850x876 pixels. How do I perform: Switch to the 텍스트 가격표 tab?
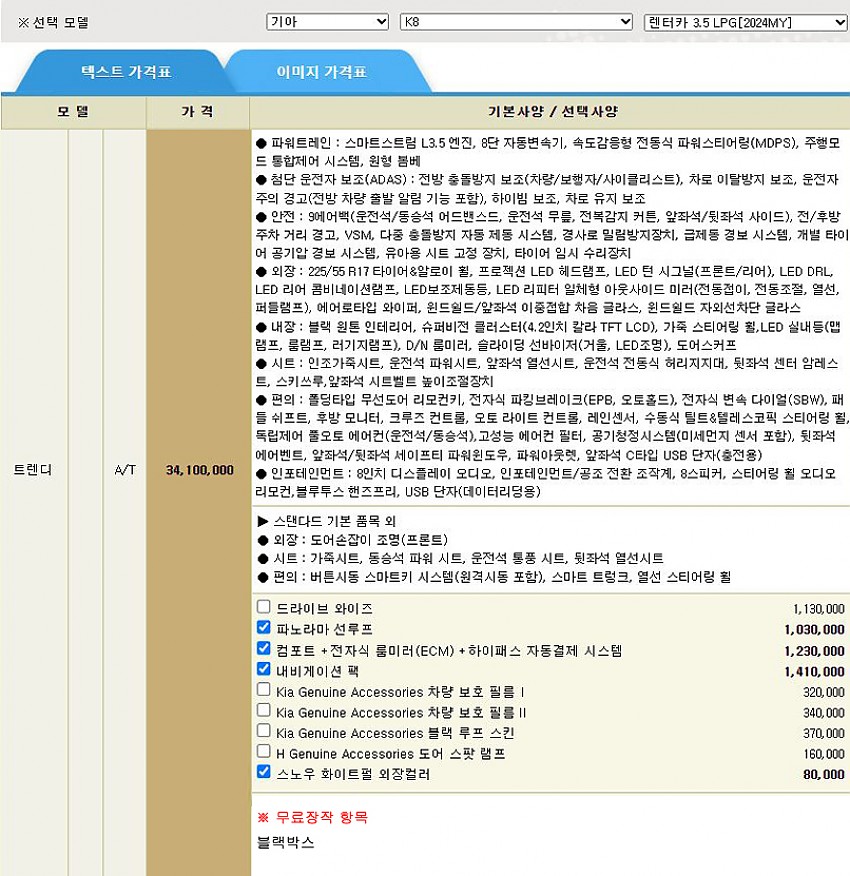[125, 72]
